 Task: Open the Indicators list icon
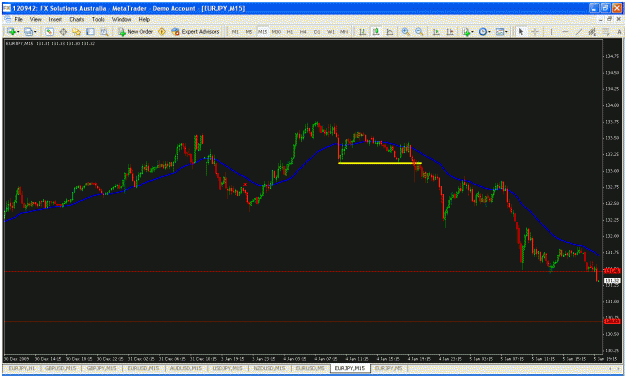coord(466,32)
